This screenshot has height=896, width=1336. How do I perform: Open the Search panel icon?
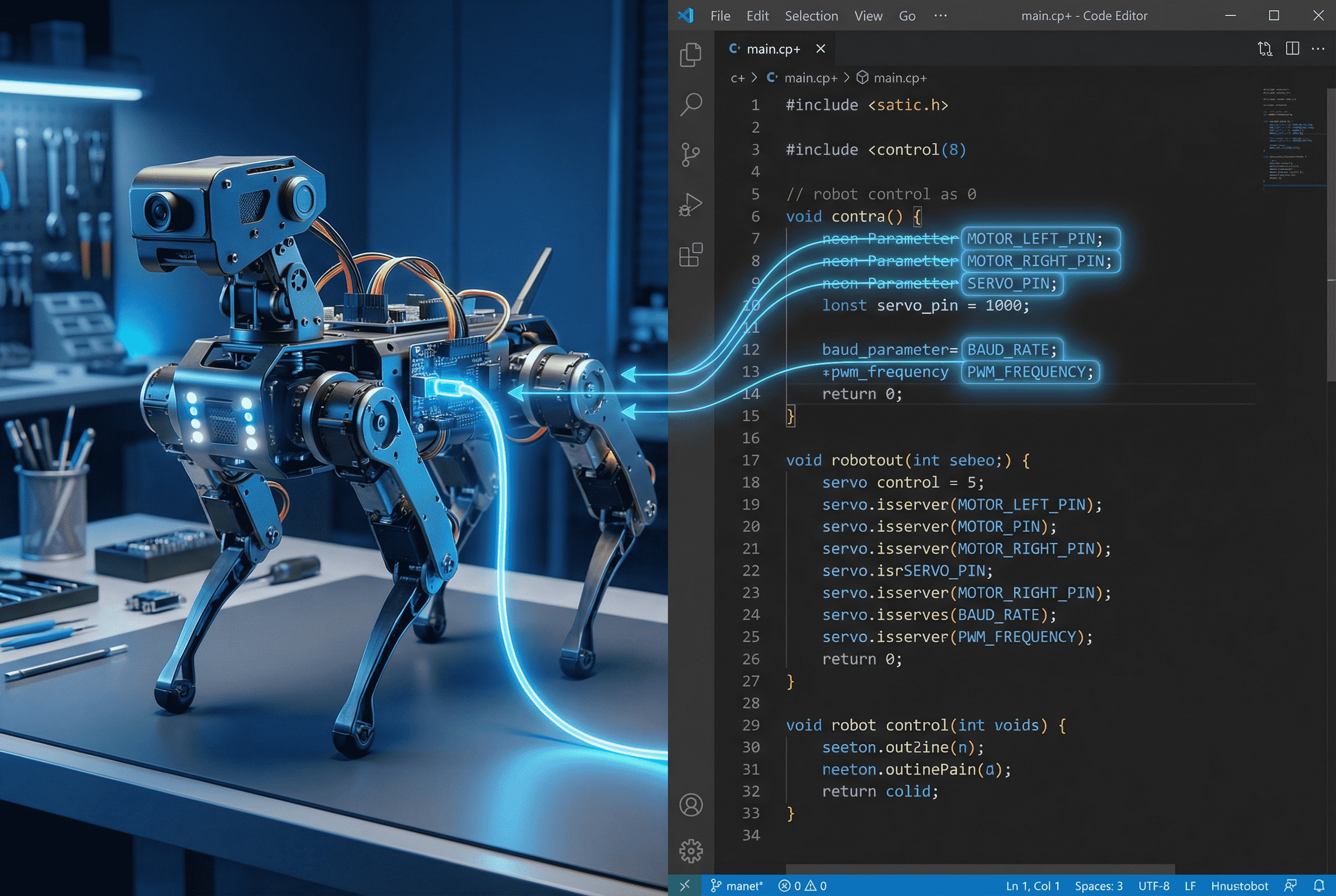691,105
